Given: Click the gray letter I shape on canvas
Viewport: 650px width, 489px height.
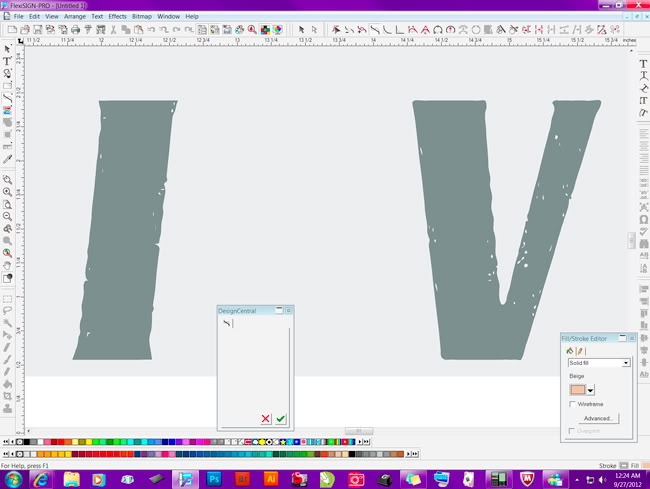Looking at the screenshot, I should click(124, 228).
